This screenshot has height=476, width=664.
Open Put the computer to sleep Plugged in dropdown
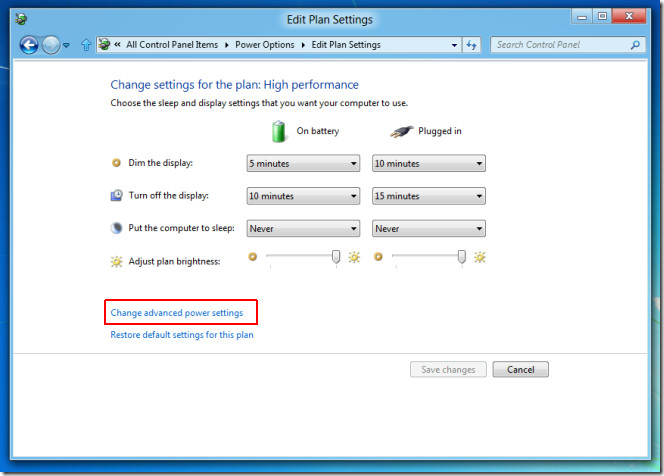[x=429, y=229]
